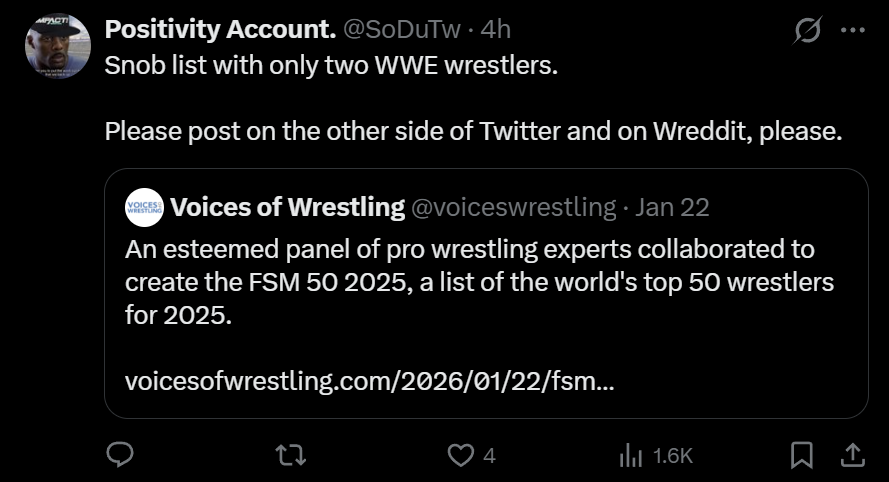889x482 pixels.
Task: Click the 4h timestamp of the post
Action: point(496,30)
